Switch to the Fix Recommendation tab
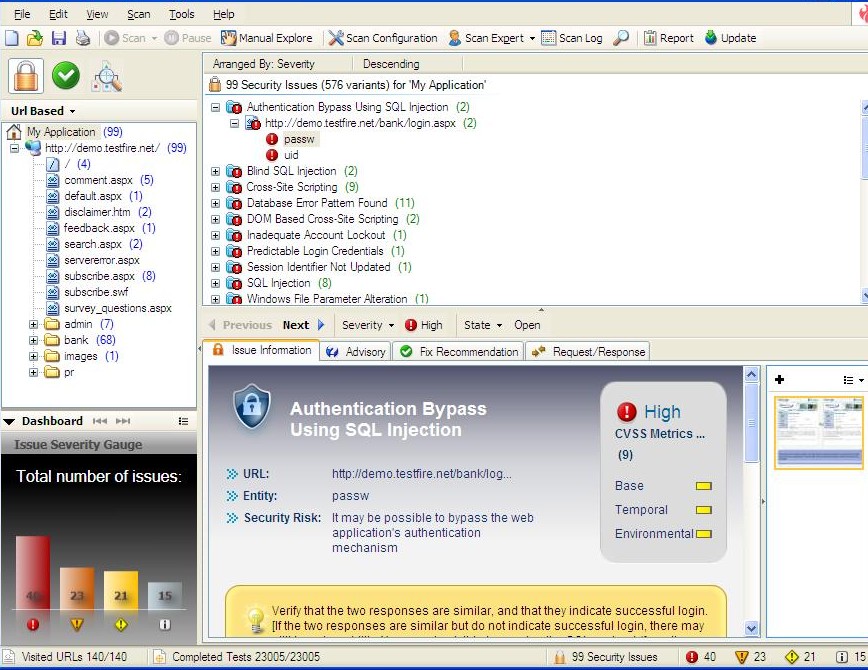The width and height of the screenshot is (868, 670). (459, 351)
